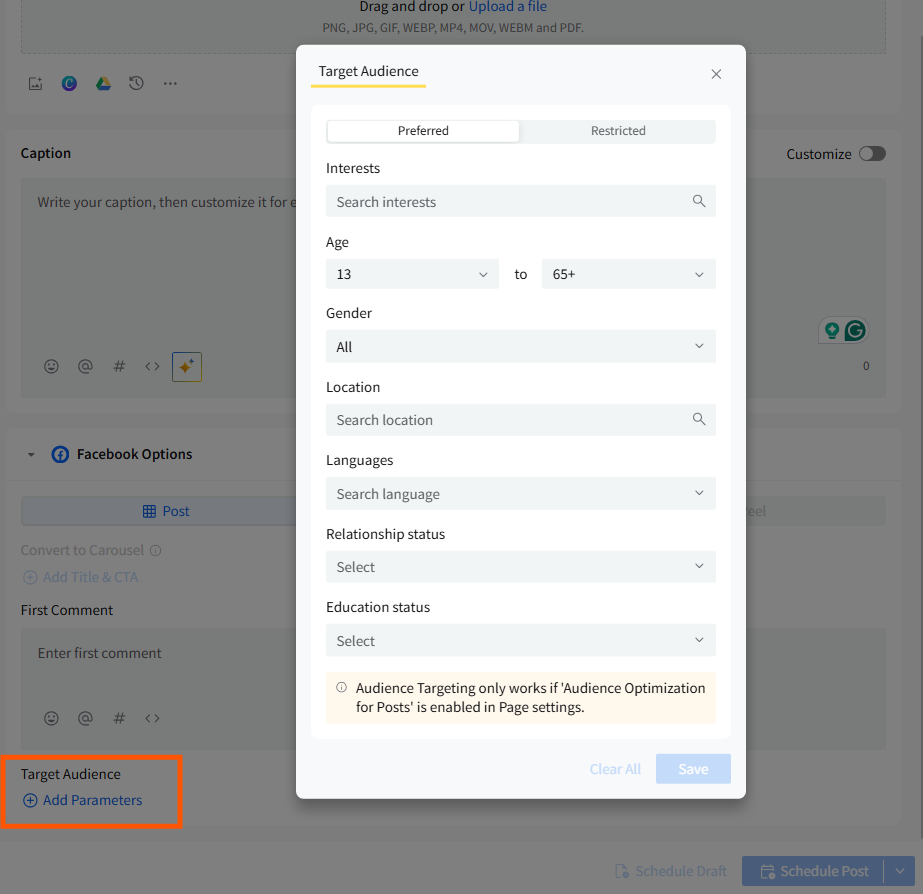Screen dimensions: 923x894
Task: Click the green lightbulb suggestion icon
Action: [832, 331]
